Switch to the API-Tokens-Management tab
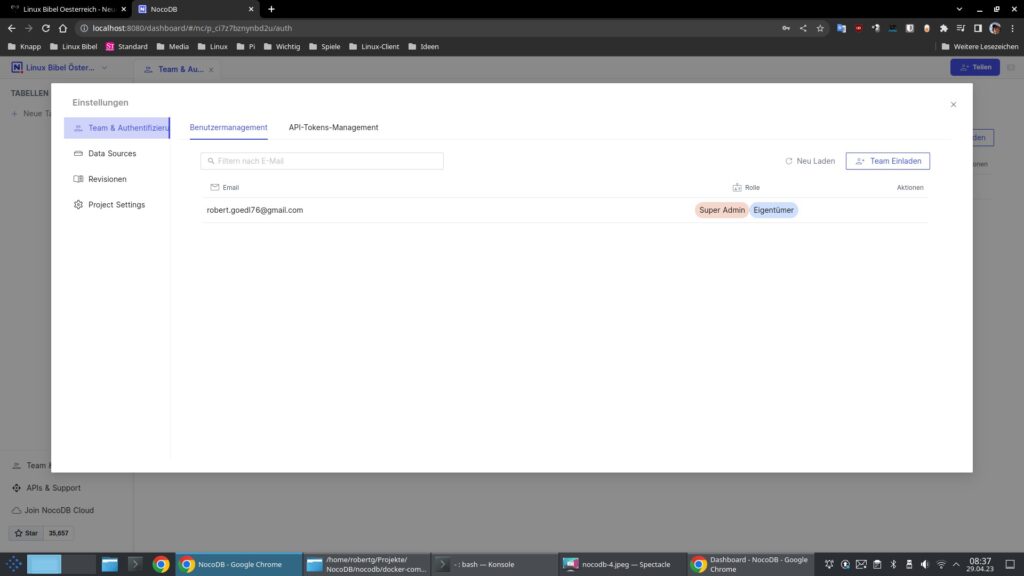The height and width of the screenshot is (576, 1024). 333,127
